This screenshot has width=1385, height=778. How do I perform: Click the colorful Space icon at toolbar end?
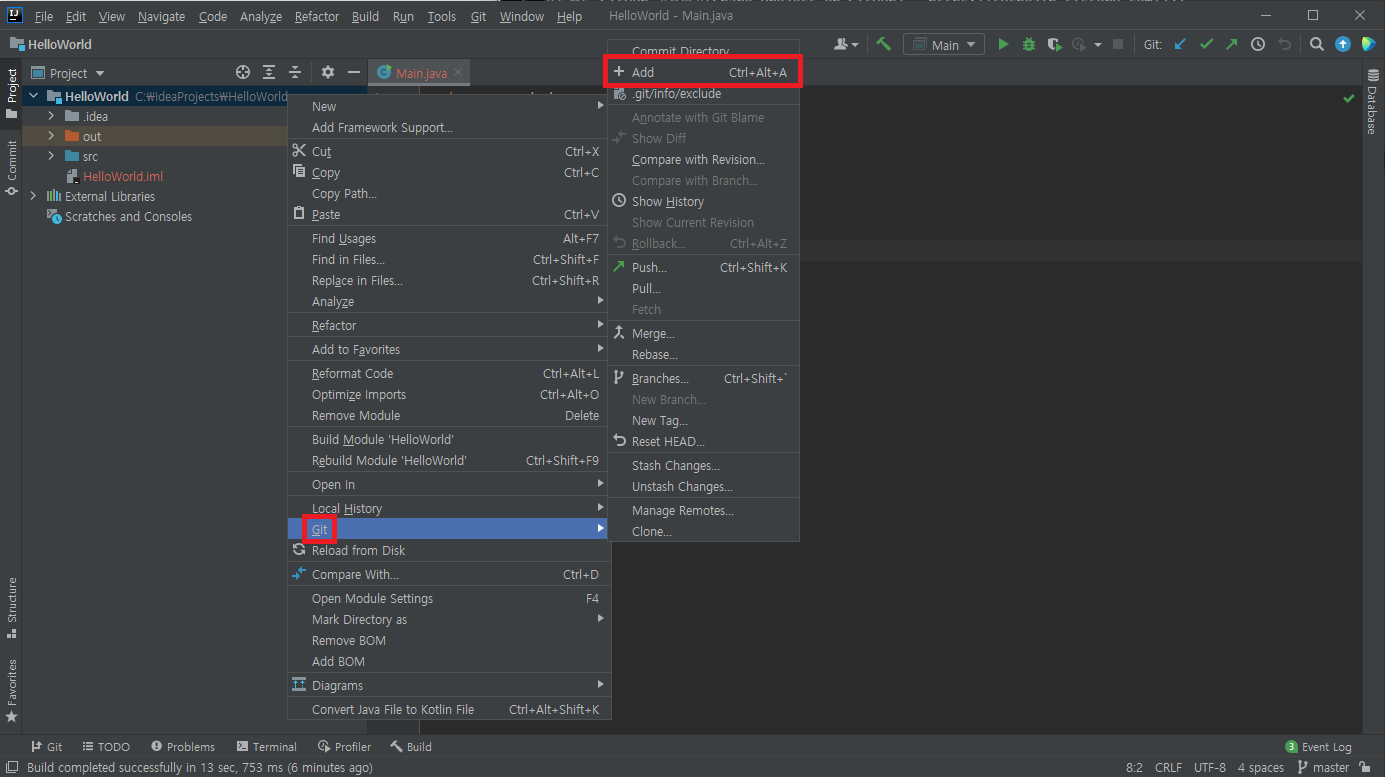coord(1368,44)
